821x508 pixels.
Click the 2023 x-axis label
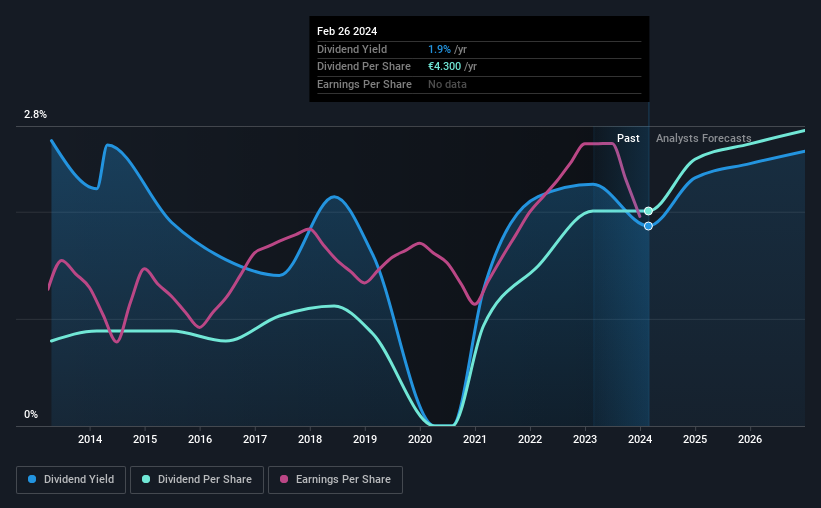(x=585, y=439)
